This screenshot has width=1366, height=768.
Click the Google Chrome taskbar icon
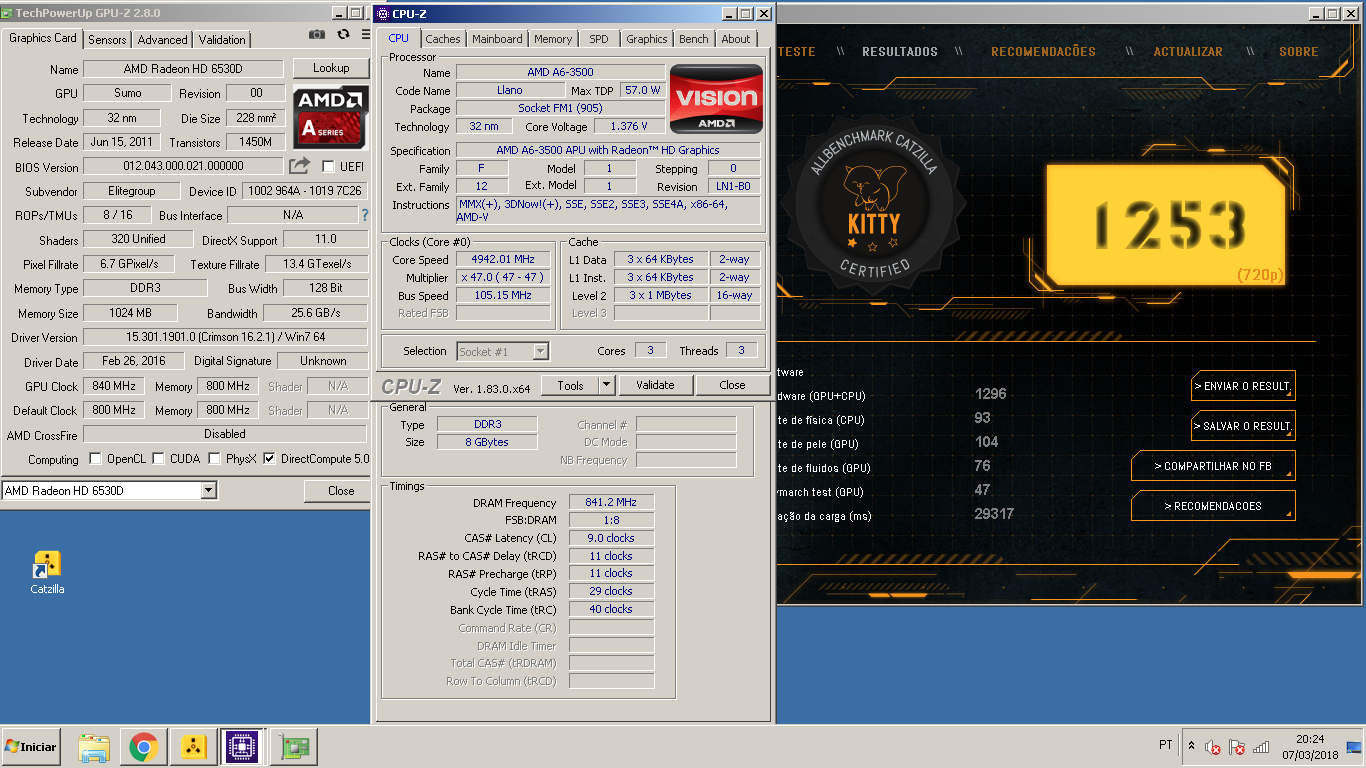143,747
